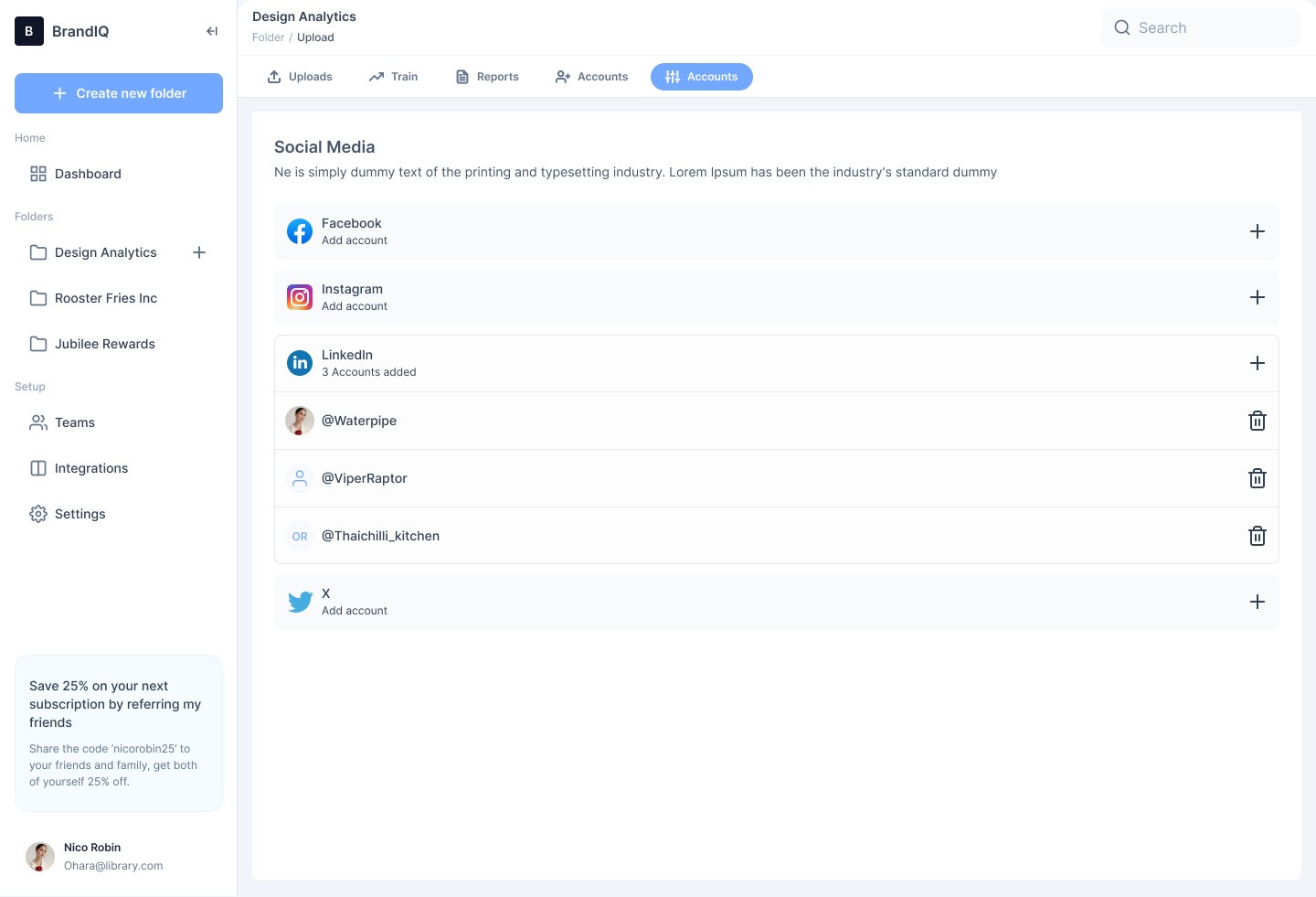Collapse the sidebar using the arrow icon

click(212, 31)
